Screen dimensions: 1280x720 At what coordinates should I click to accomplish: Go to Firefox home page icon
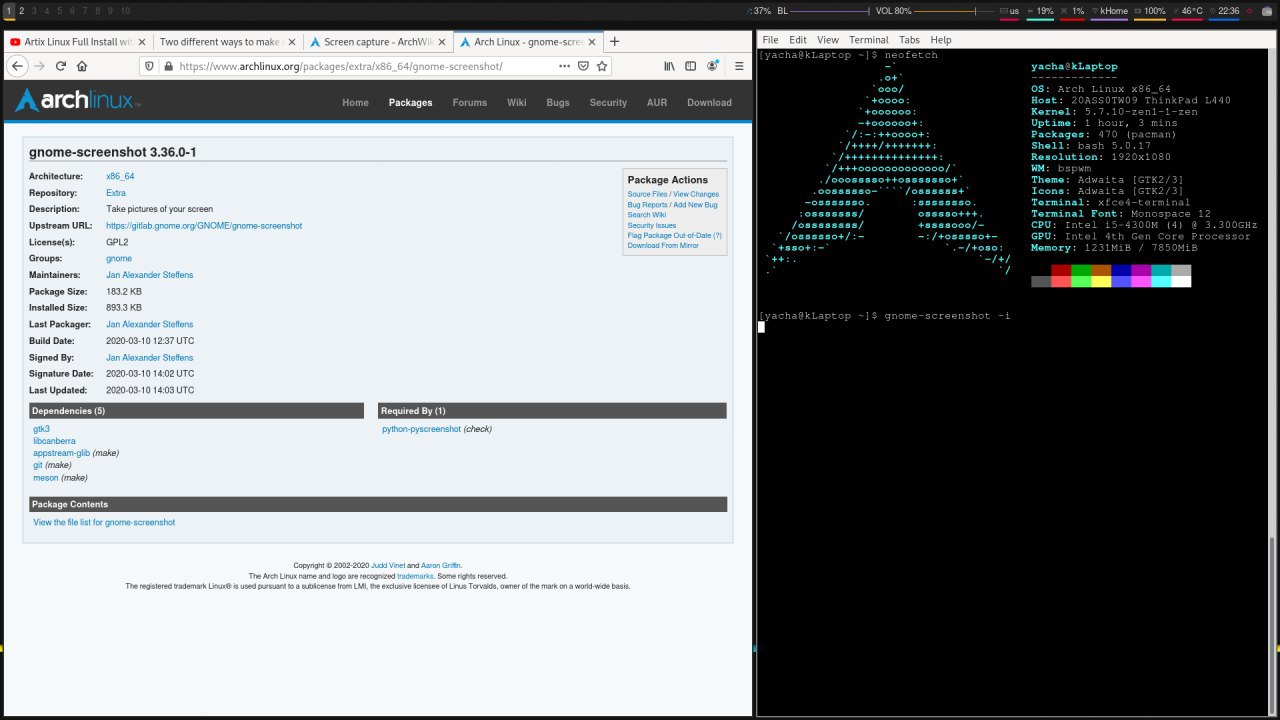82,66
